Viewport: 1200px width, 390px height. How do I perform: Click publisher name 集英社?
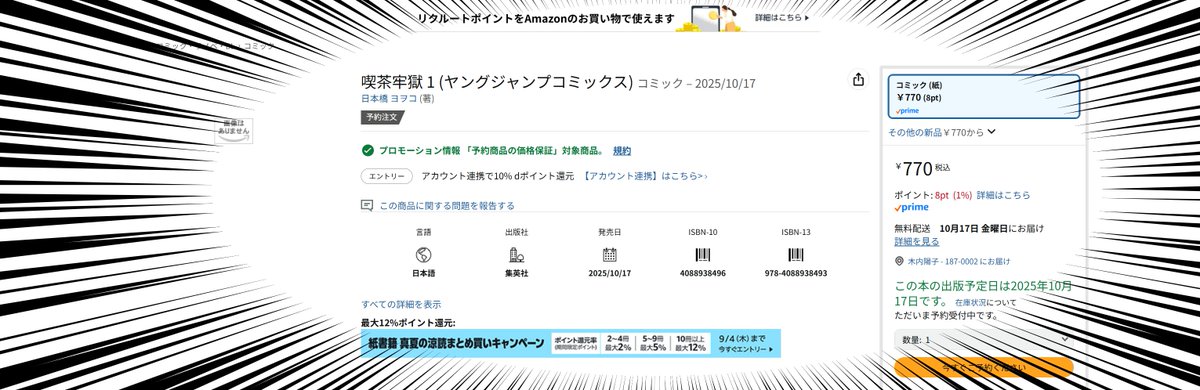(516, 273)
